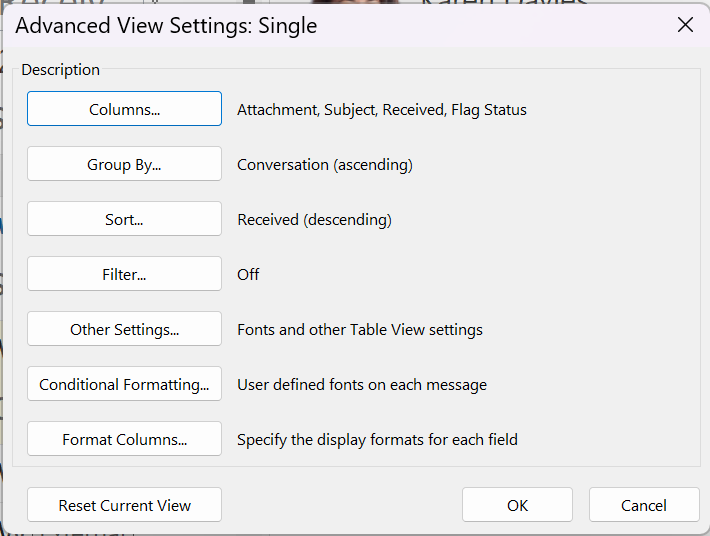Image resolution: width=710 pixels, height=536 pixels.
Task: Click the Format Columns... button
Action: click(124, 439)
